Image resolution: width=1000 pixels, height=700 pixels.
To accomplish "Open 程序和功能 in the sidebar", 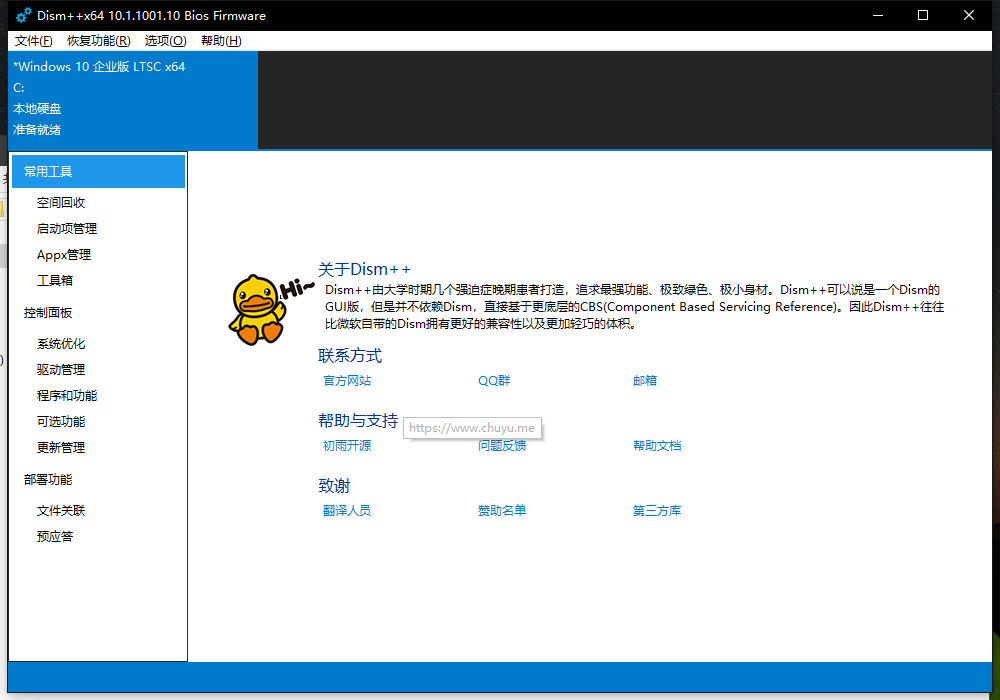I will tap(67, 396).
